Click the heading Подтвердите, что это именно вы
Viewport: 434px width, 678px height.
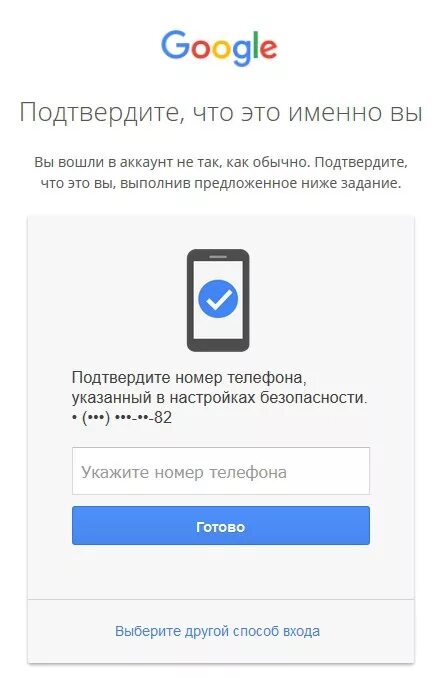click(220, 112)
